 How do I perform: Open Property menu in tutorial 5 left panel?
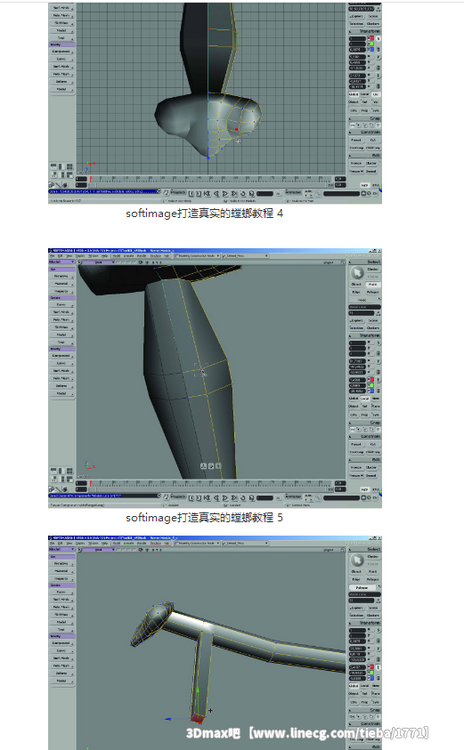coord(61,291)
